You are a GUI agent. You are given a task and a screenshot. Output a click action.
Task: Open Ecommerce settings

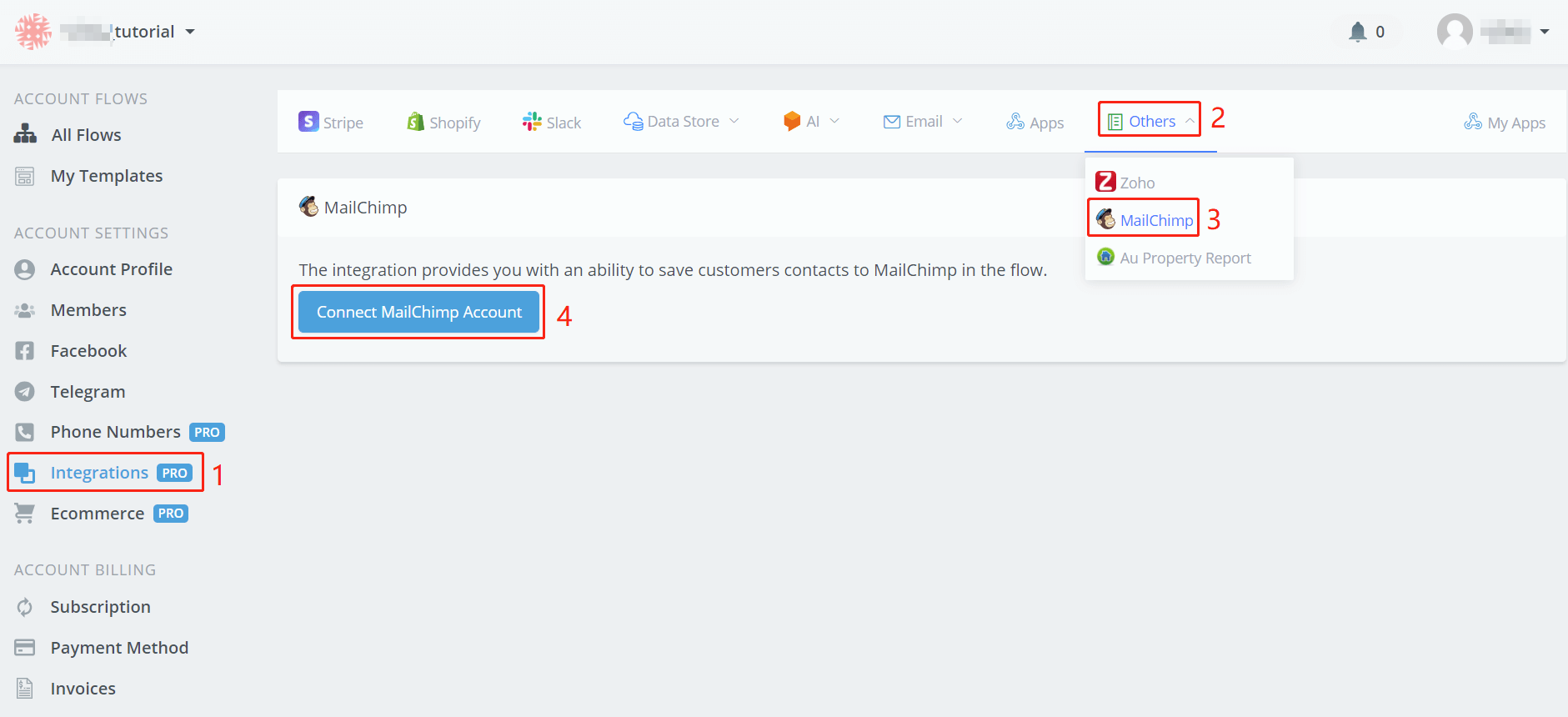click(x=98, y=514)
